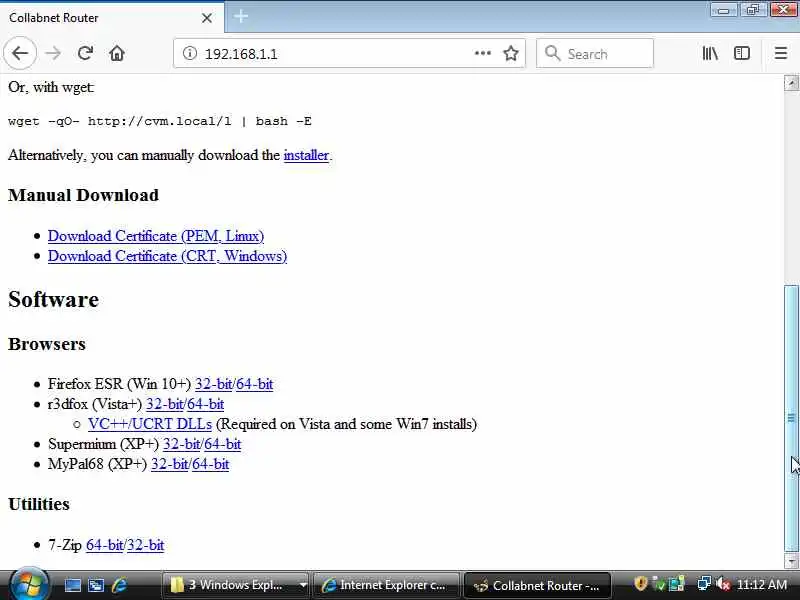Click the vertical scrollbar thumb

point(791,418)
